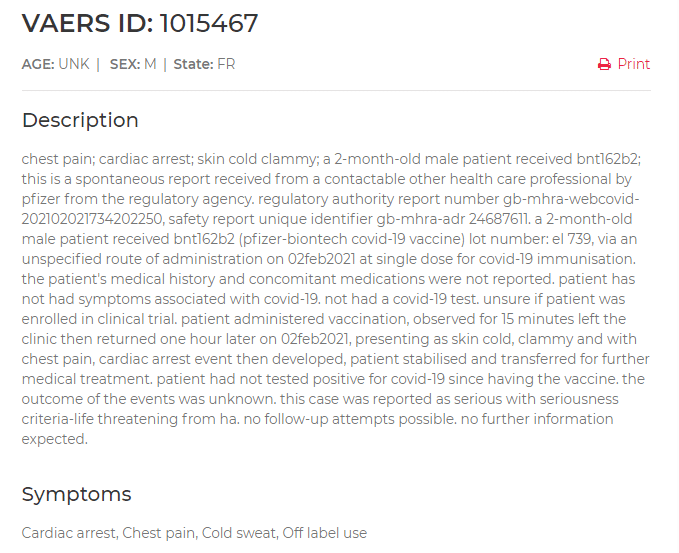Screen dimensions: 679x553
Task: Click the VAERS ID 1015467 heading
Action: tap(140, 24)
